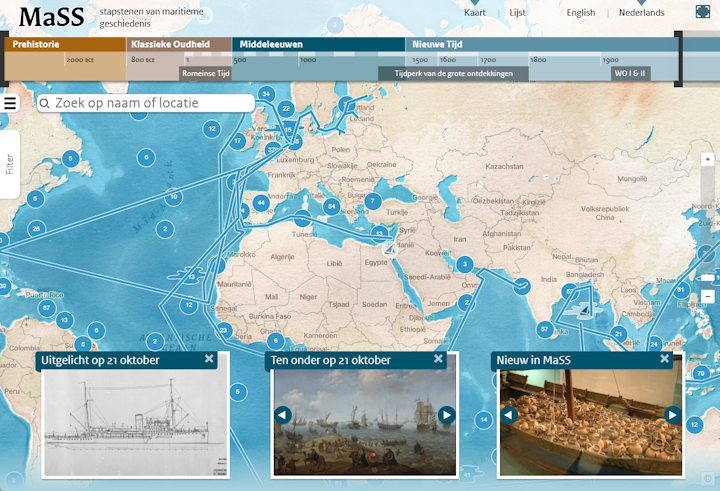Screen dimensions: 720x491
Task: Open cluster marker 34 near Iceland
Action: 266,94
